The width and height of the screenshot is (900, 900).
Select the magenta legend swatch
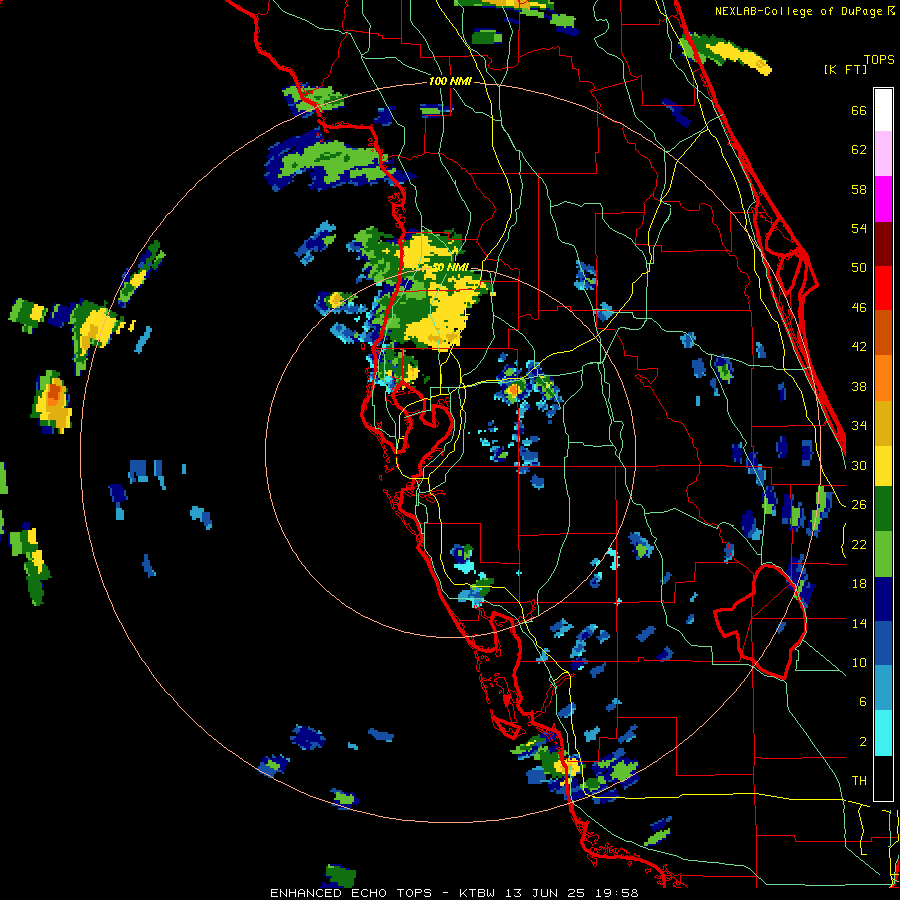pyautogui.click(x=883, y=199)
